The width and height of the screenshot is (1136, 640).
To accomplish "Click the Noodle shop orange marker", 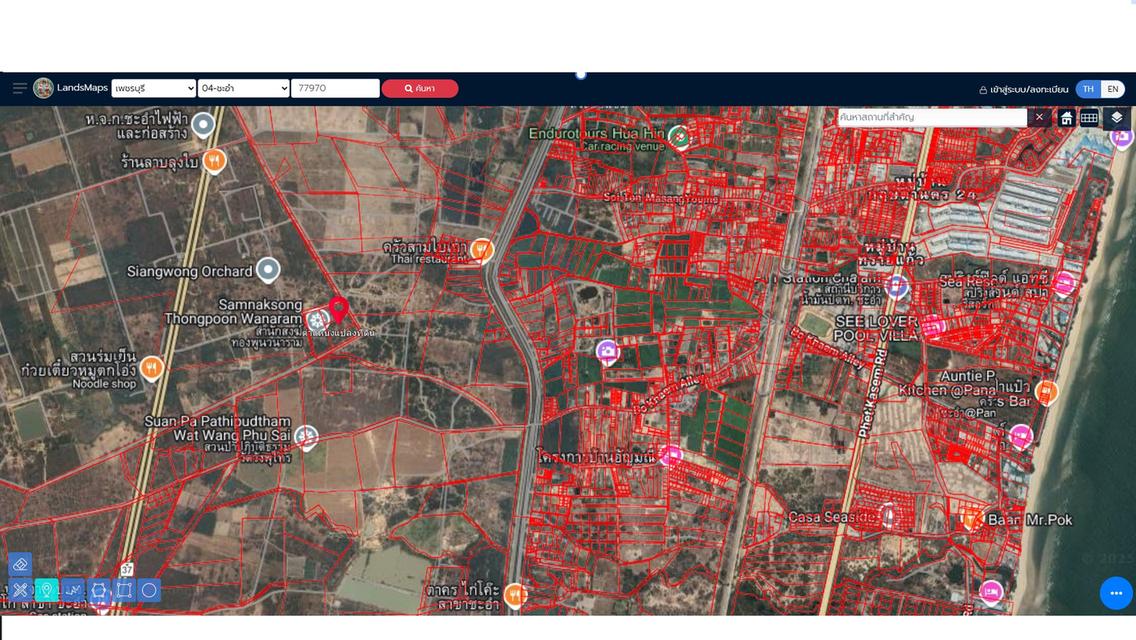I will [x=151, y=368].
